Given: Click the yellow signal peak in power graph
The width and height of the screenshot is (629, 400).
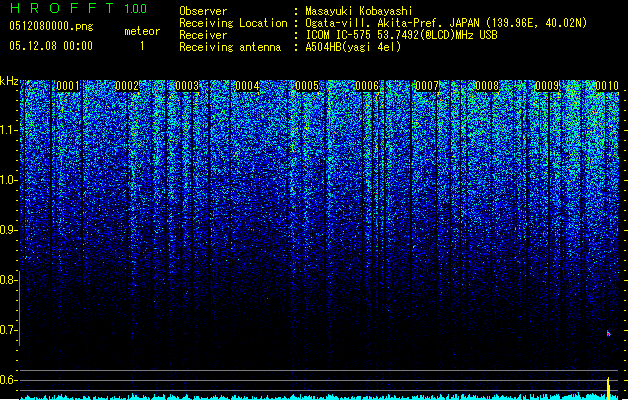Looking at the screenshot, I should pyautogui.click(x=609, y=388).
